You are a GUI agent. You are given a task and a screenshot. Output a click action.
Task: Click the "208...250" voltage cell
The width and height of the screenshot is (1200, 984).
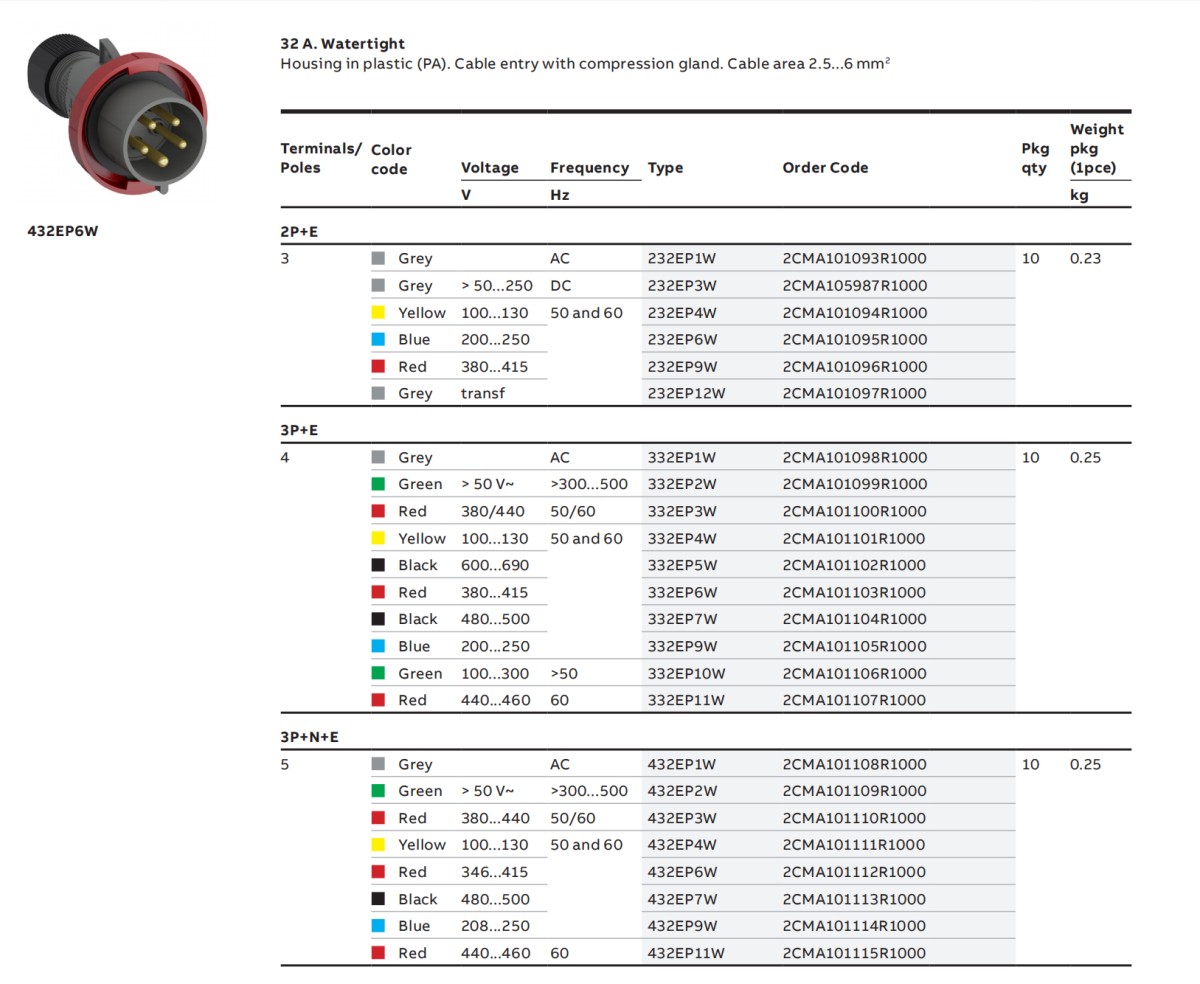pos(495,926)
